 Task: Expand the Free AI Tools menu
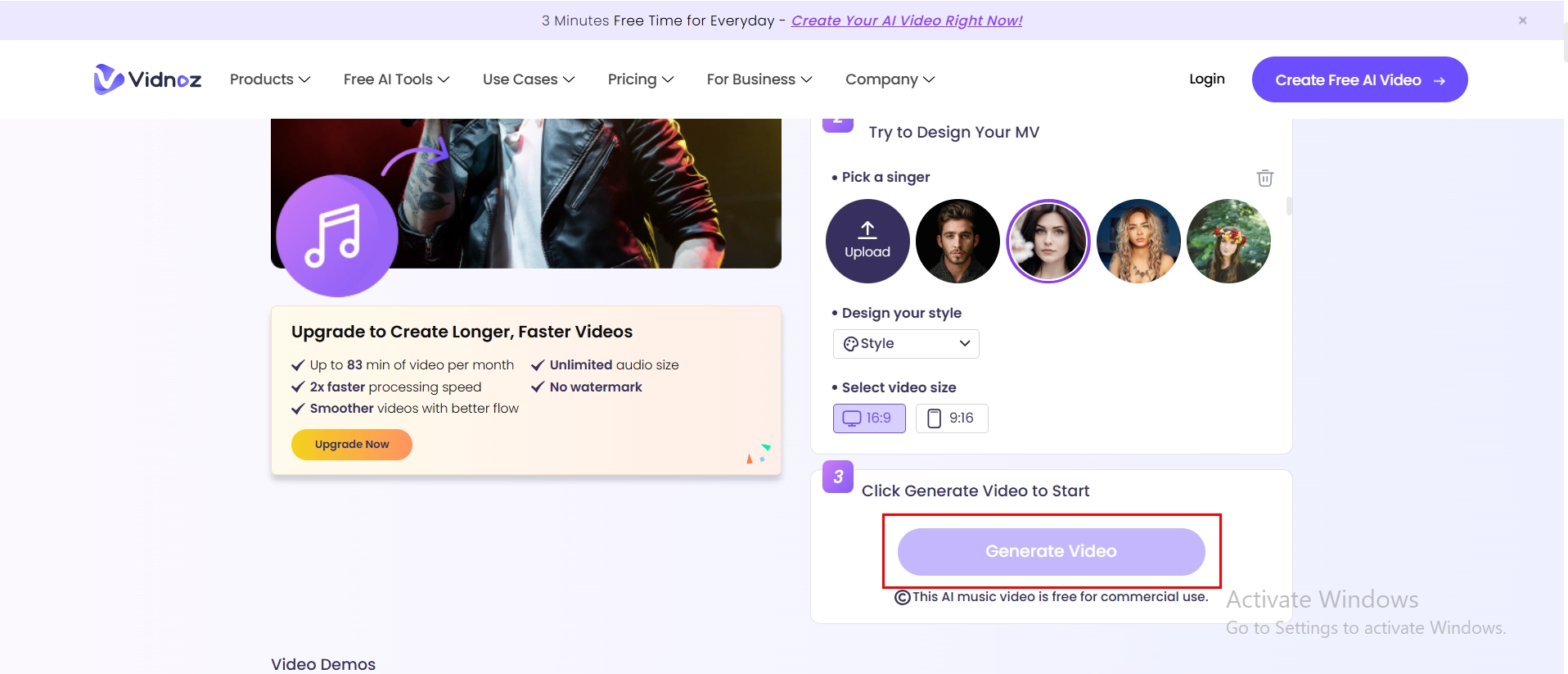397,79
